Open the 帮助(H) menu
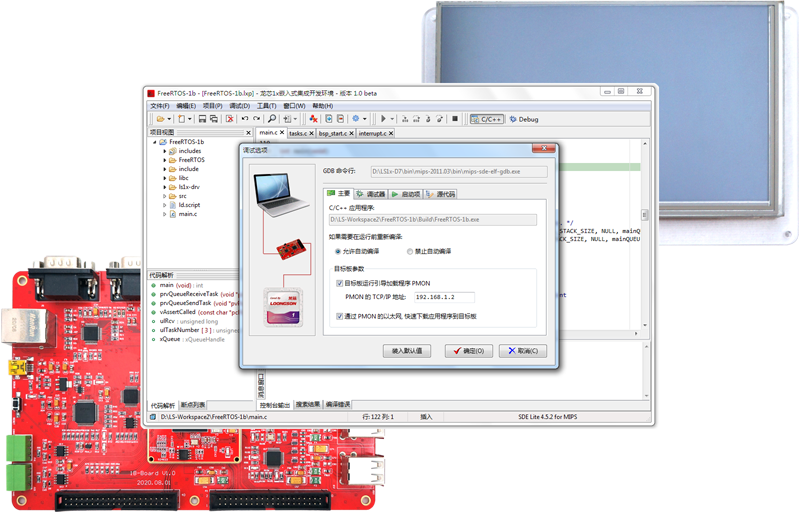 tap(323, 106)
